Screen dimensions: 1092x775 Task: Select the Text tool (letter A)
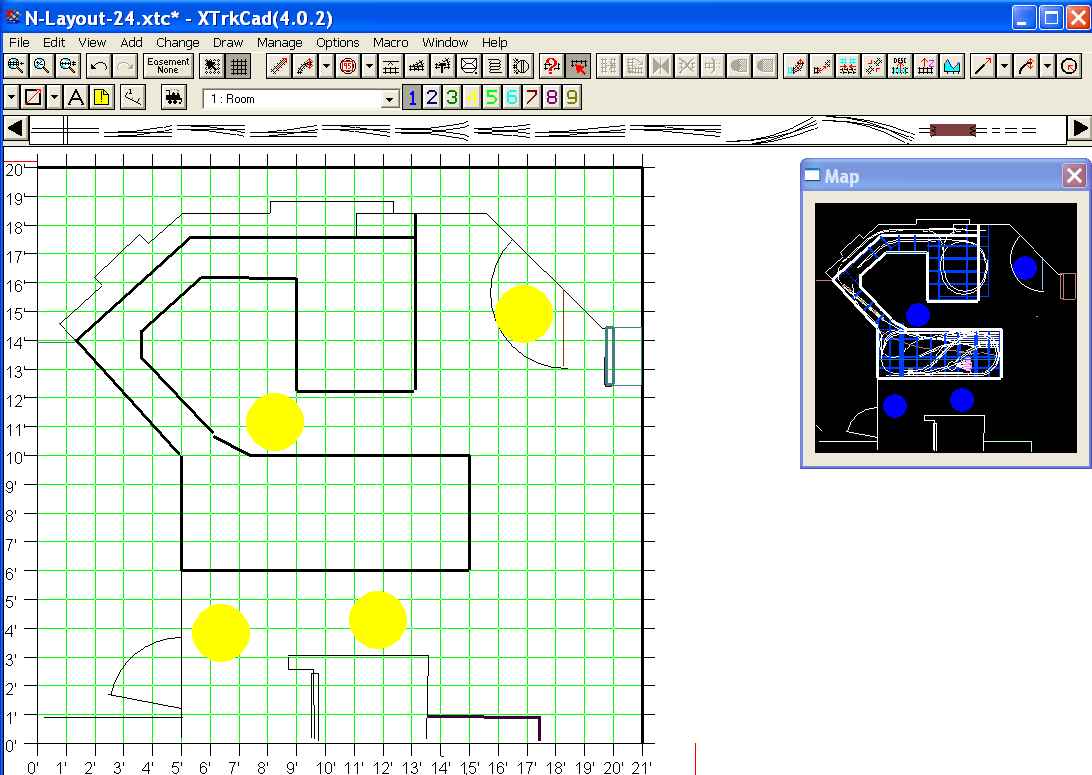[x=76, y=97]
